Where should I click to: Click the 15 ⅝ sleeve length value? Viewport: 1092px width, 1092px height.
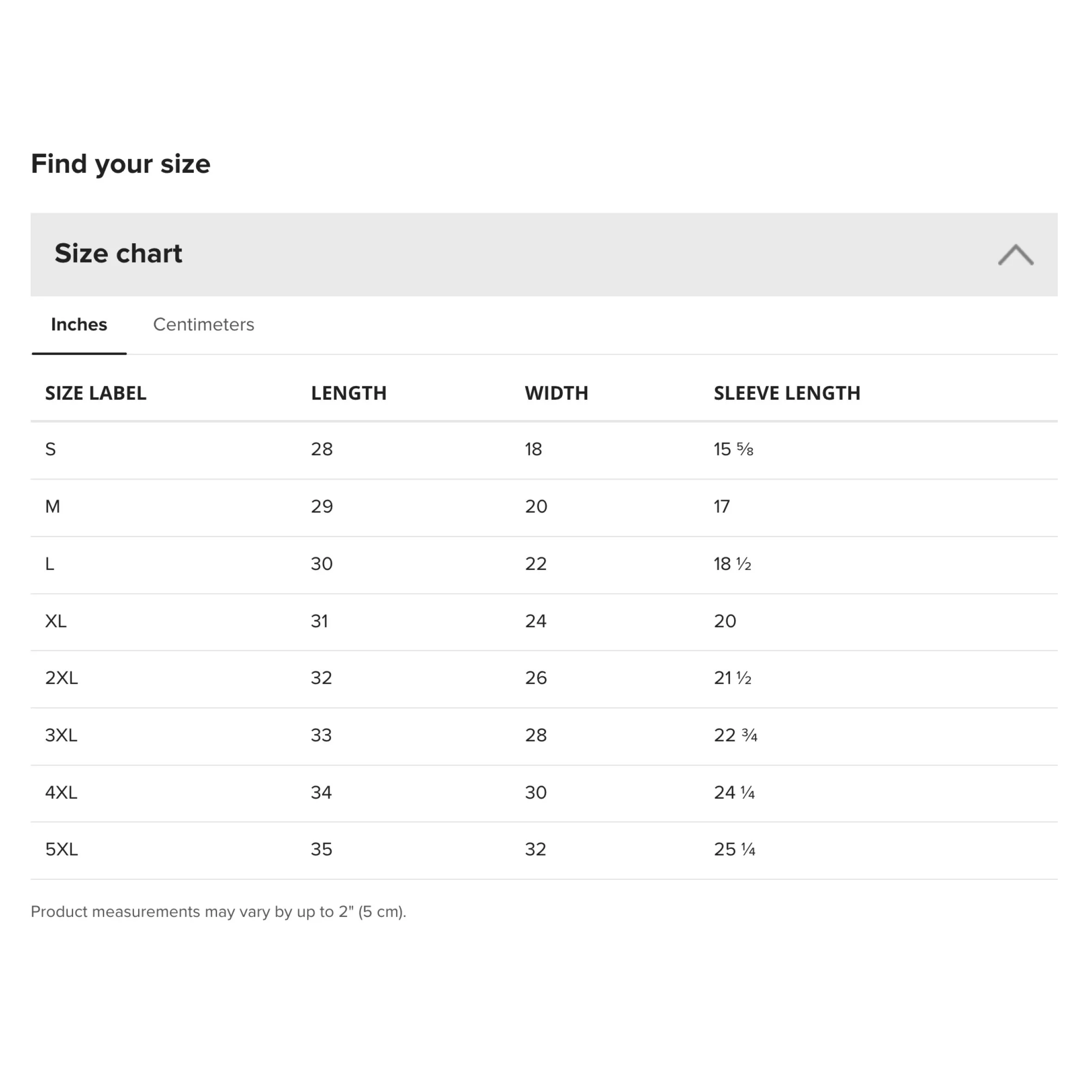point(733,449)
